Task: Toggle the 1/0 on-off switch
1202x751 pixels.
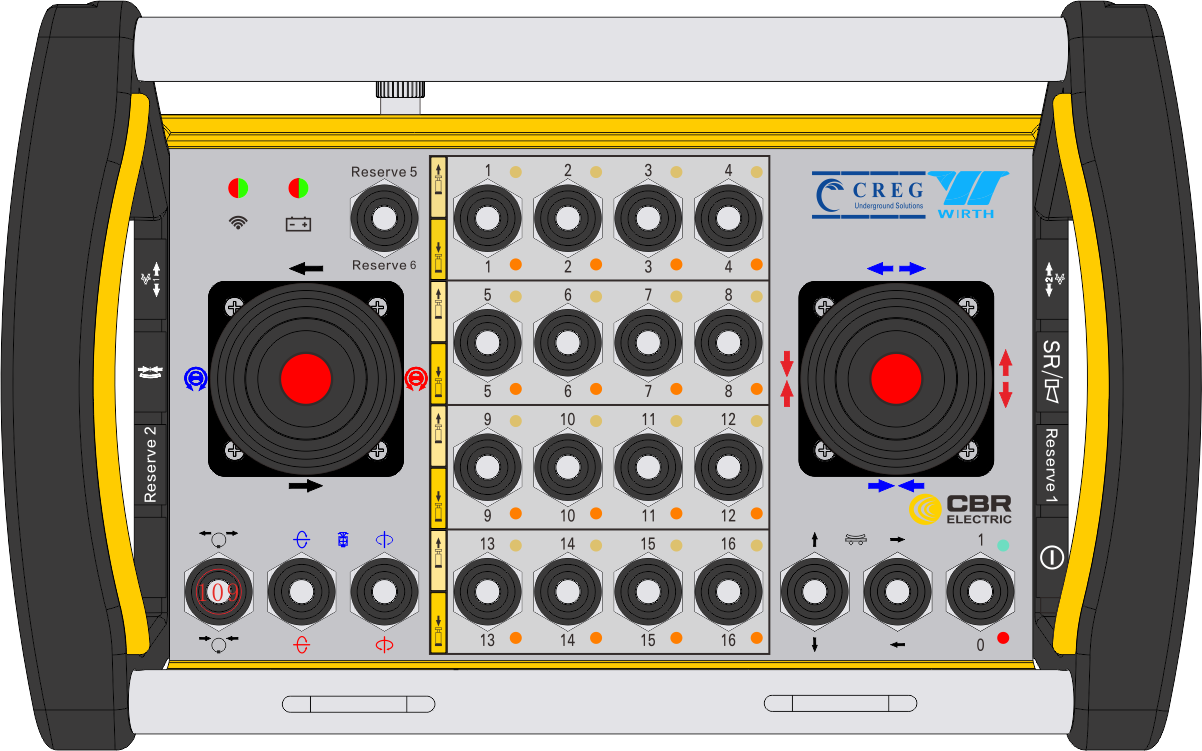Action: [x=980, y=592]
